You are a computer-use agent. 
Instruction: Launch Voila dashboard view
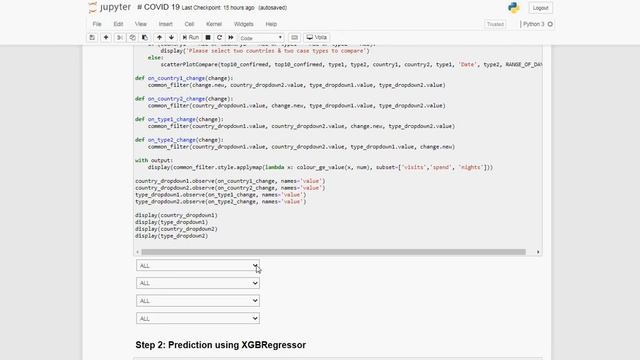tap(317, 38)
